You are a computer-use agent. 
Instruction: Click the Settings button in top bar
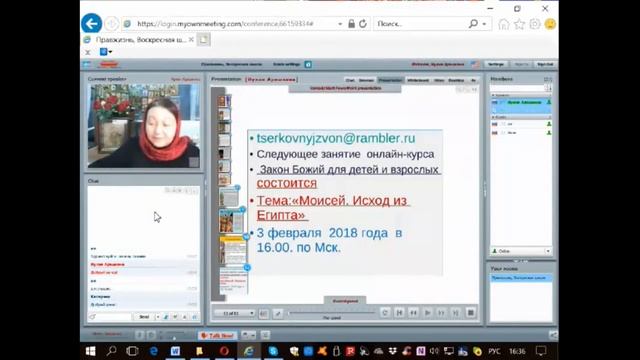coord(496,64)
